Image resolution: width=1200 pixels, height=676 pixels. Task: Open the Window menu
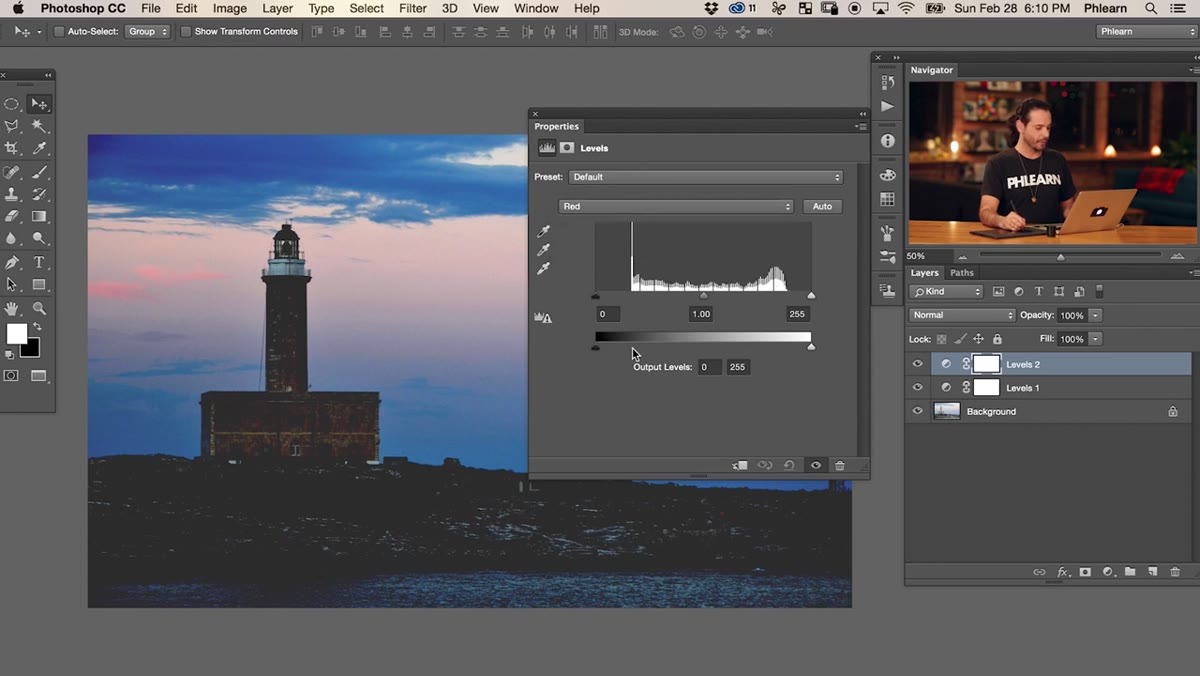(x=536, y=8)
